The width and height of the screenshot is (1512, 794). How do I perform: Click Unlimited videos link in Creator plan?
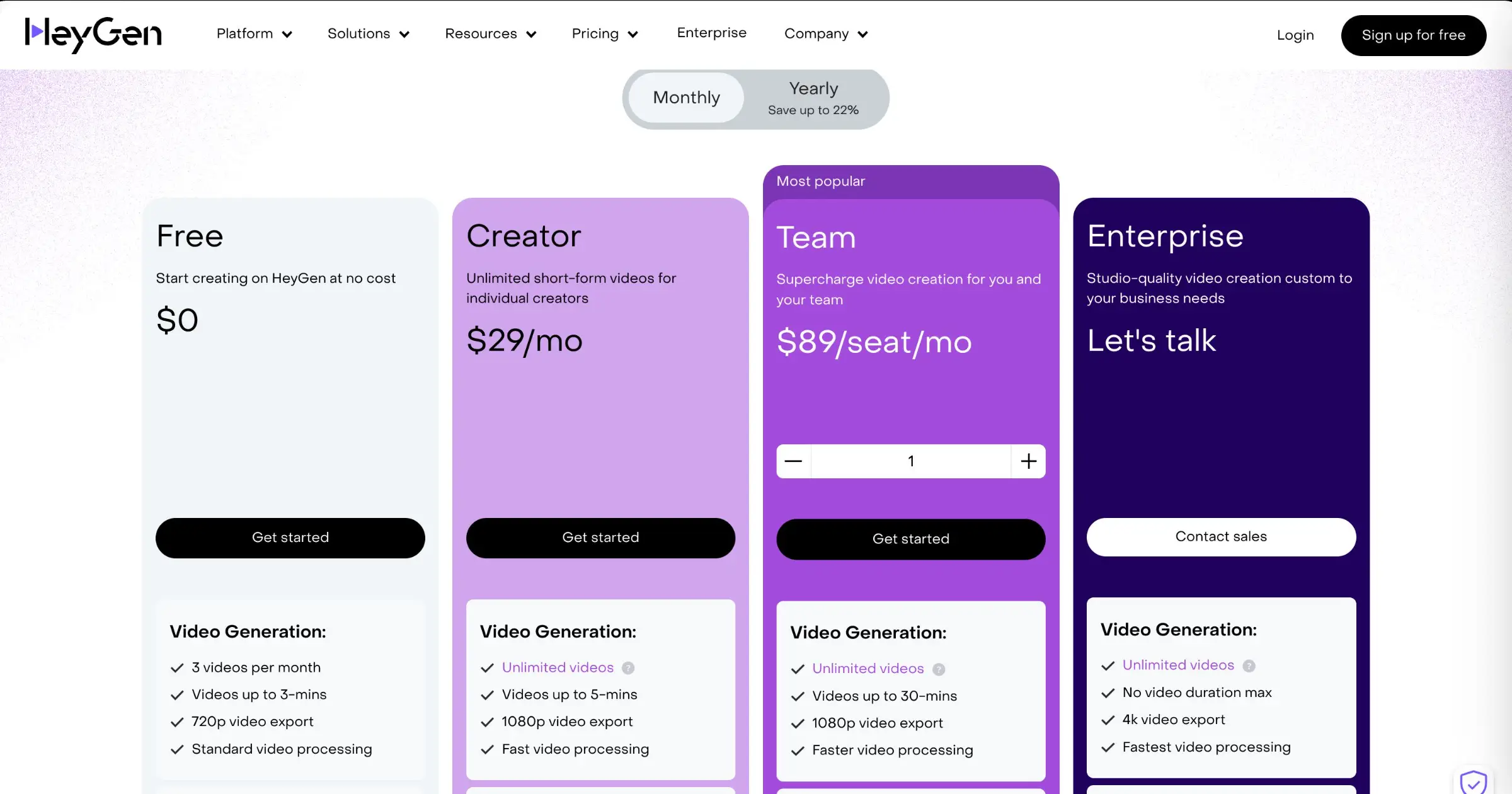(x=558, y=668)
